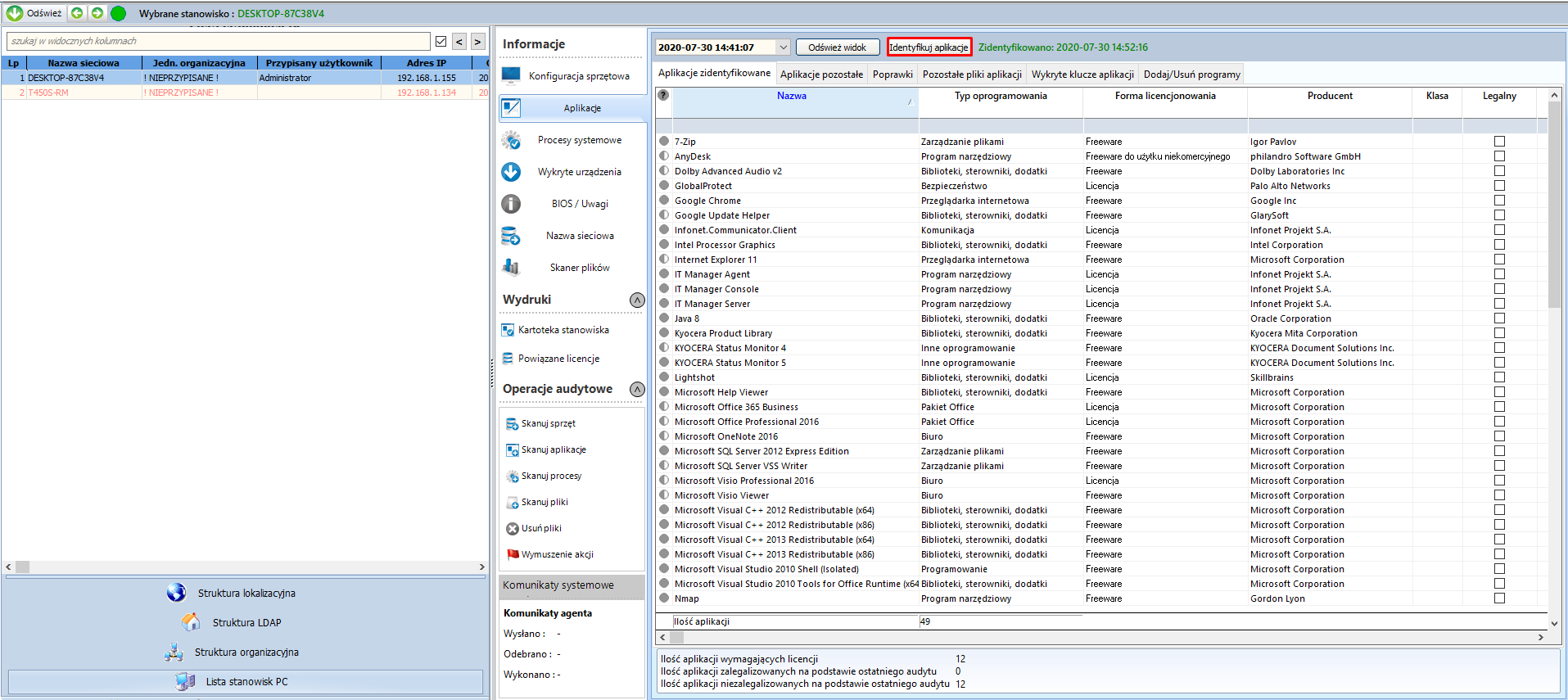Open Struktura lokalizacyjna globe icon
Image resolution: width=1568 pixels, height=700 pixels.
[x=176, y=593]
